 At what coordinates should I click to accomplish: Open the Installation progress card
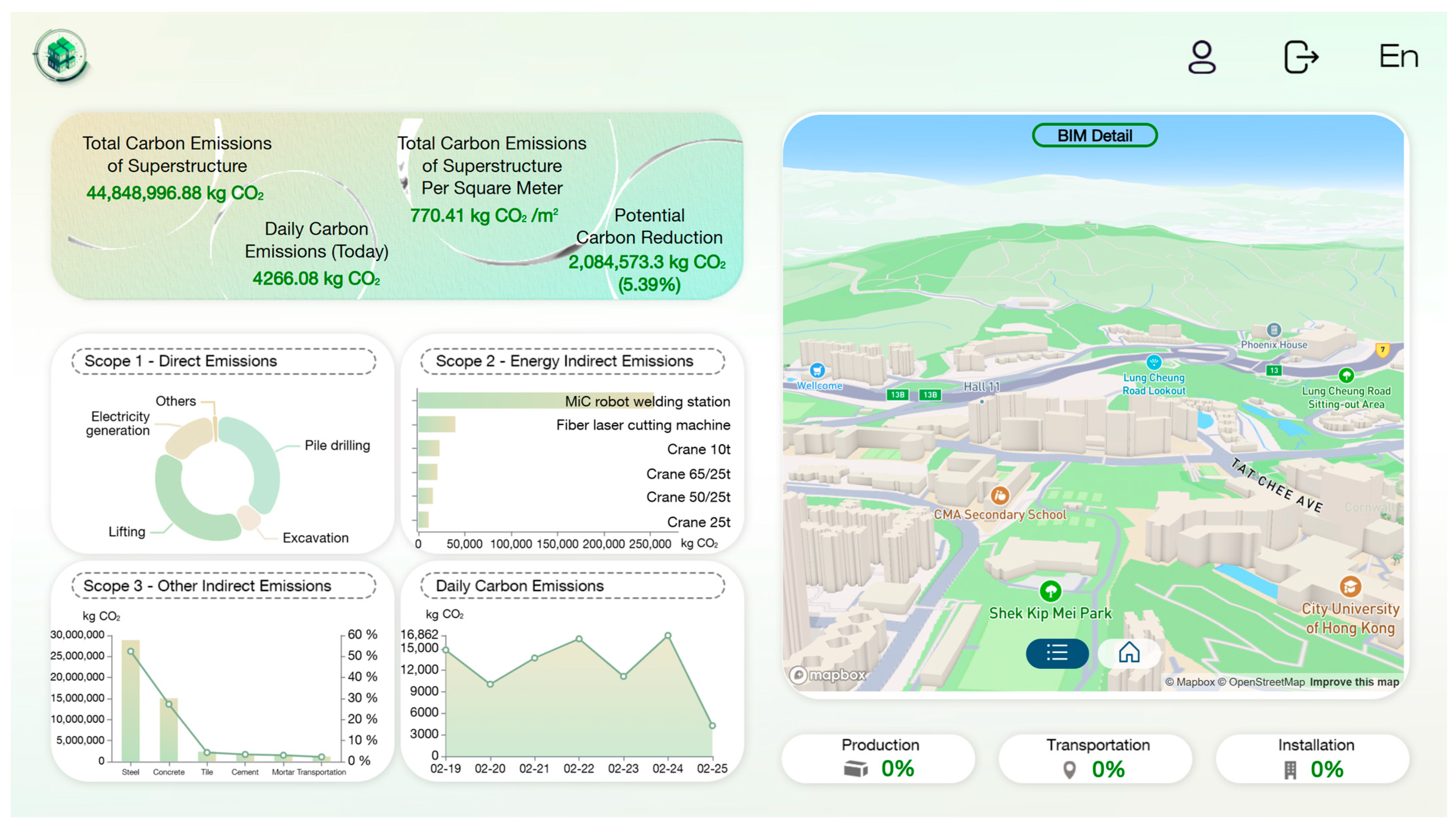pyautogui.click(x=1313, y=758)
